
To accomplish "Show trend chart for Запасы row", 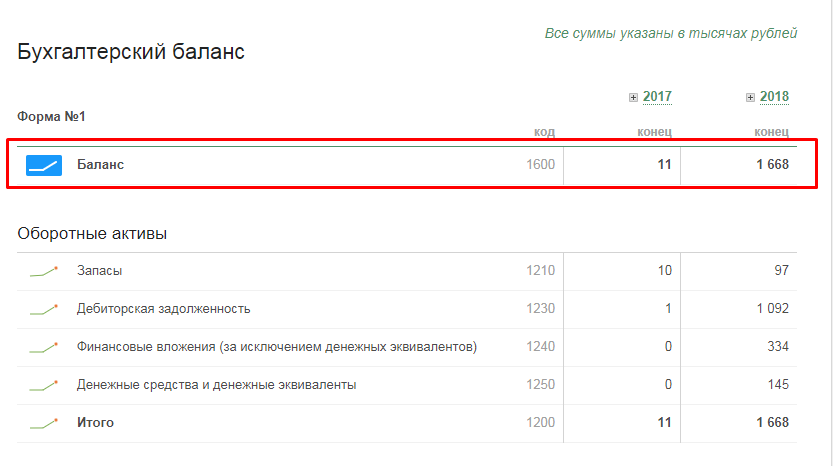I will point(44,271).
